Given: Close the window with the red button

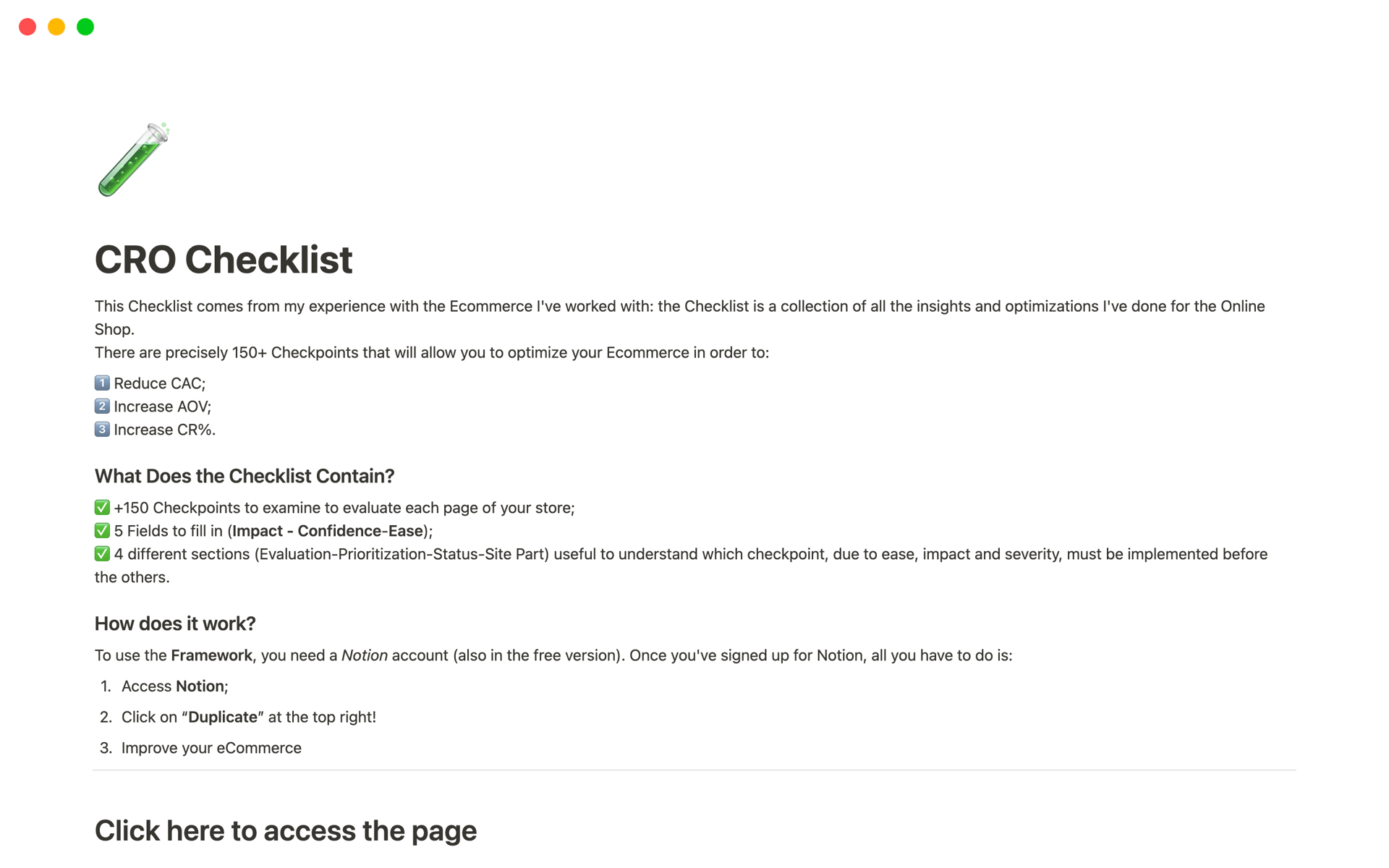Looking at the screenshot, I should click(x=27, y=27).
